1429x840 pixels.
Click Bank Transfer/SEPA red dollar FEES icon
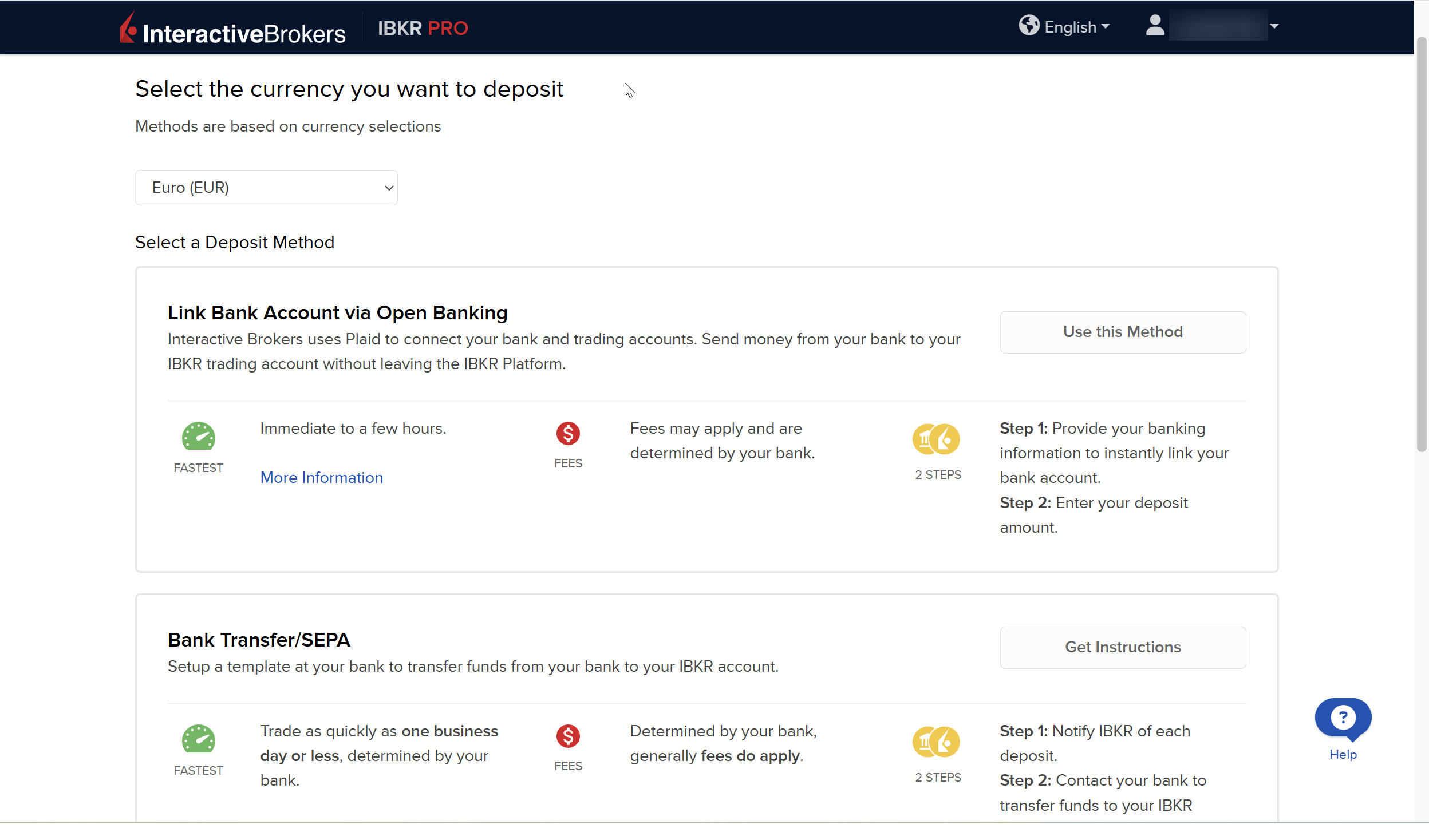click(x=568, y=736)
